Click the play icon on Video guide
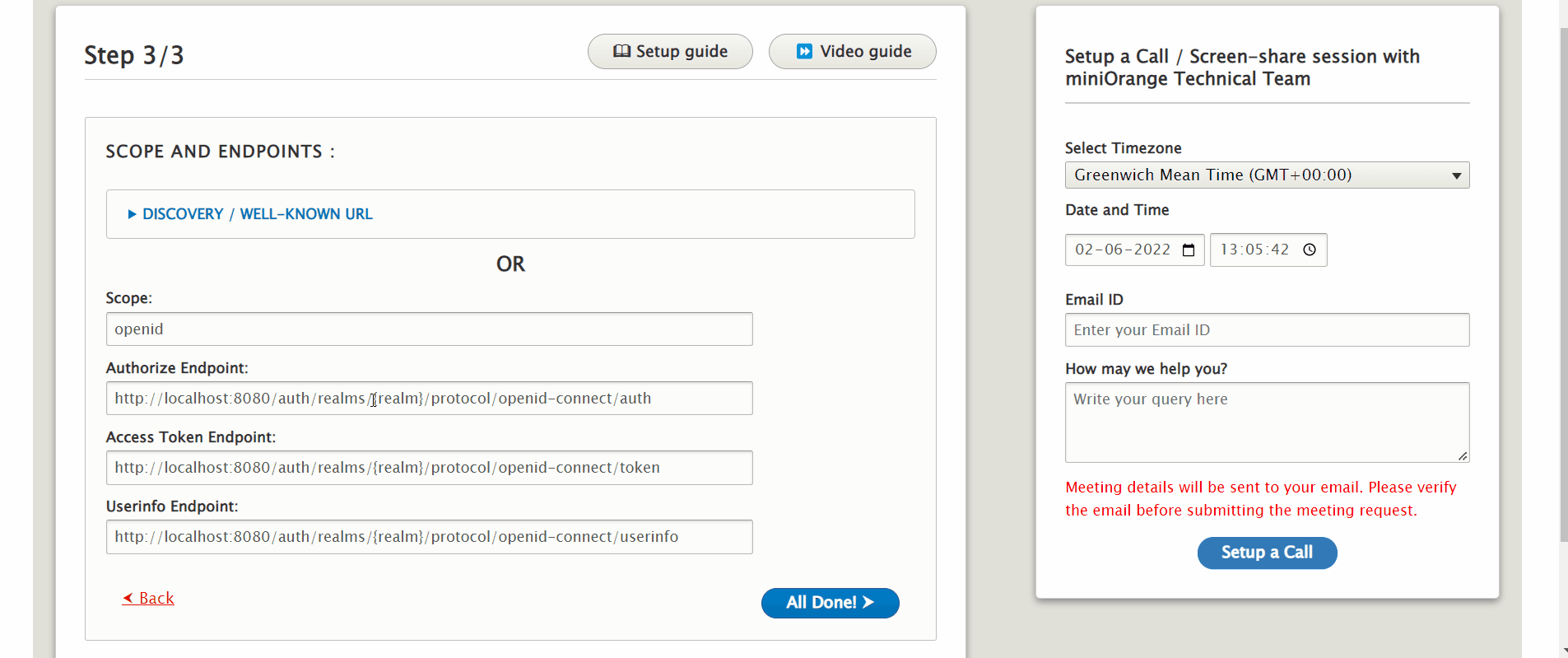 coord(804,51)
